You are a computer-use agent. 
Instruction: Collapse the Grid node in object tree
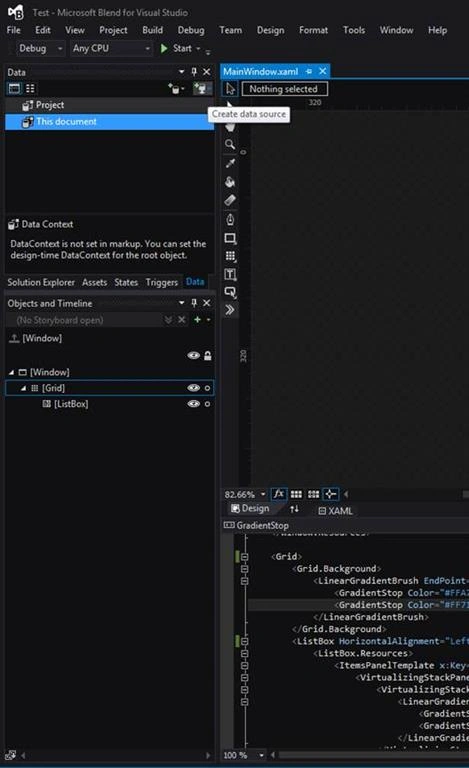coord(23,388)
